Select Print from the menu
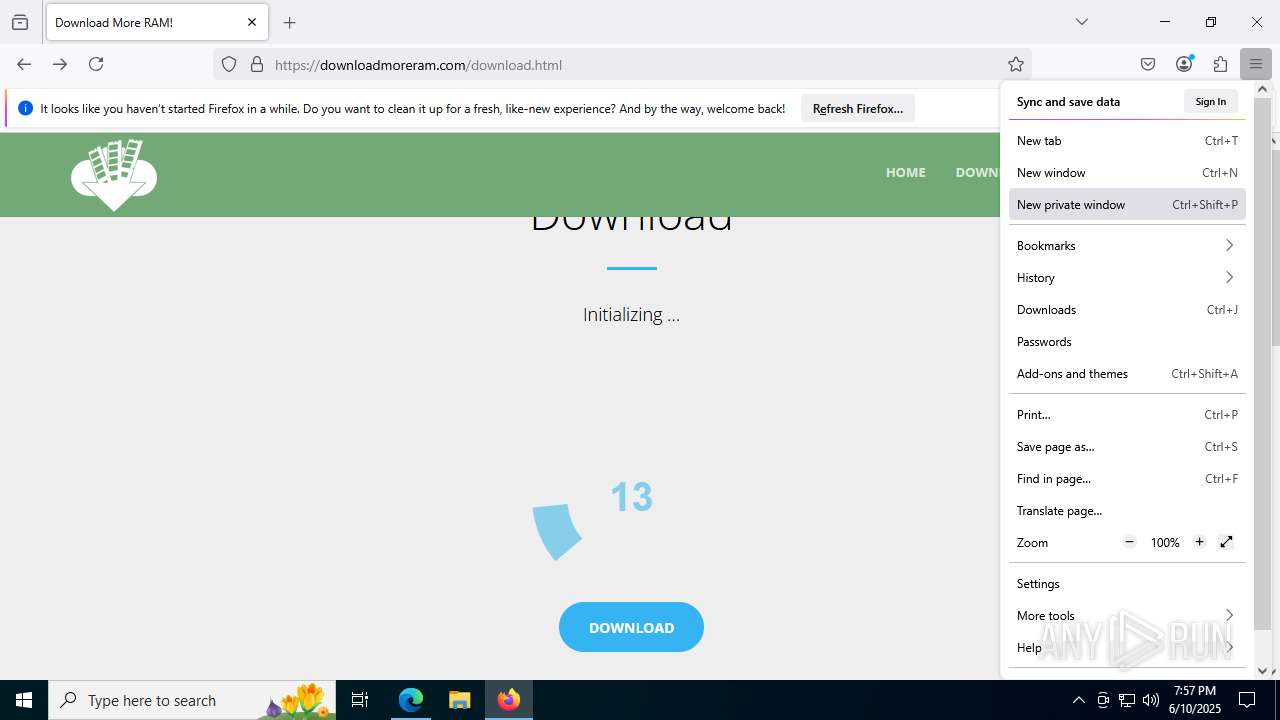 (x=1127, y=415)
